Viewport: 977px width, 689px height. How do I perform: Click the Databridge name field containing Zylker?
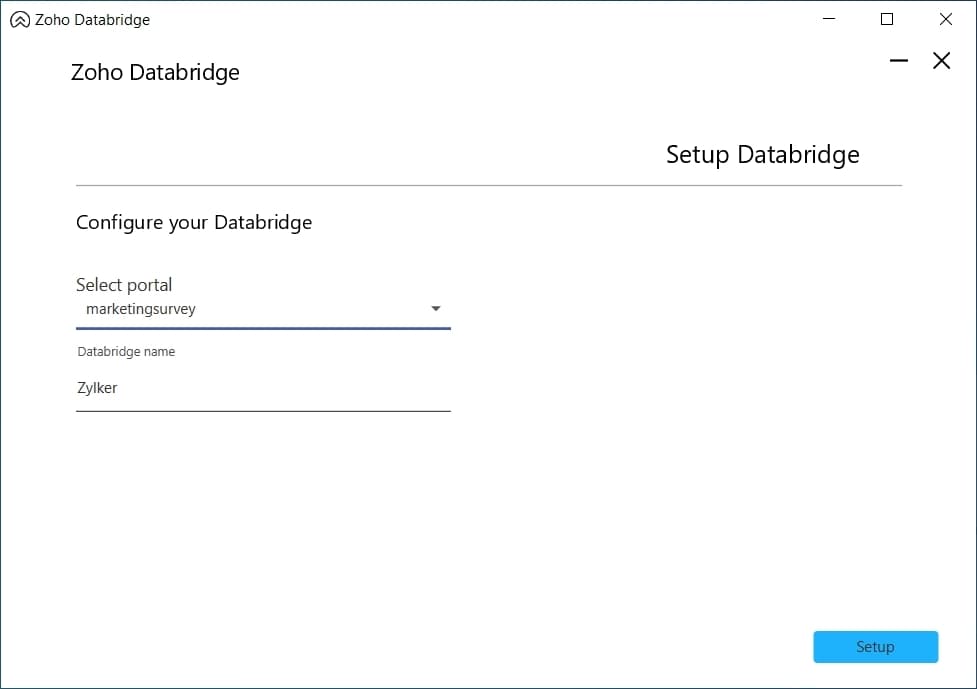[x=262, y=388]
